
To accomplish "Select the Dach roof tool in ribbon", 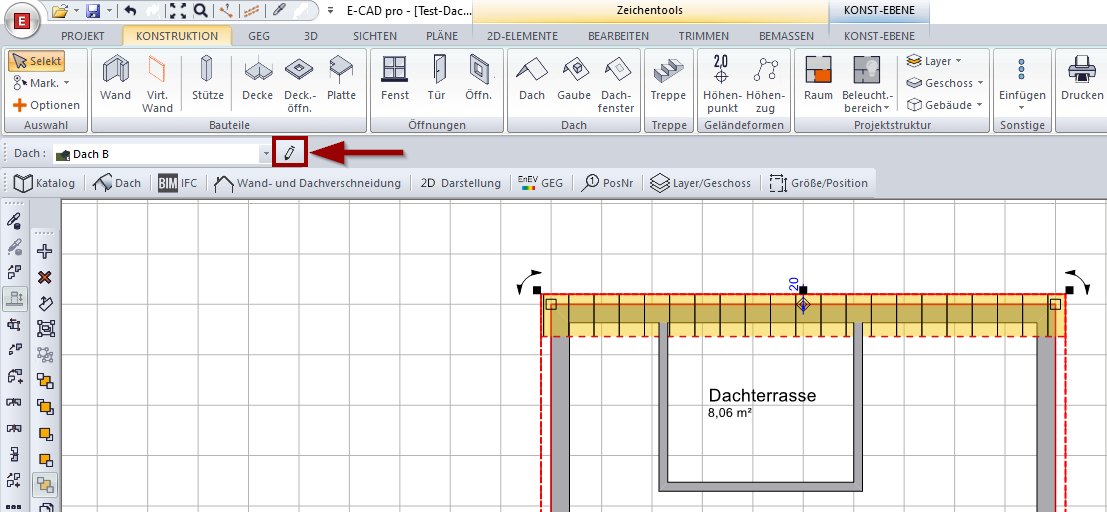I will click(532, 78).
